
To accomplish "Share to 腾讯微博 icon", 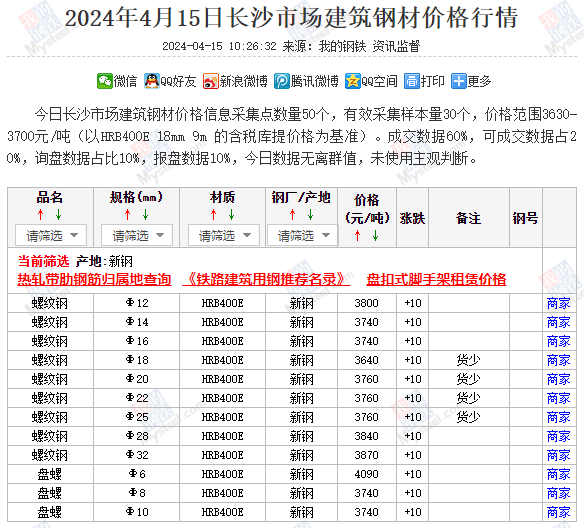I will (x=282, y=81).
